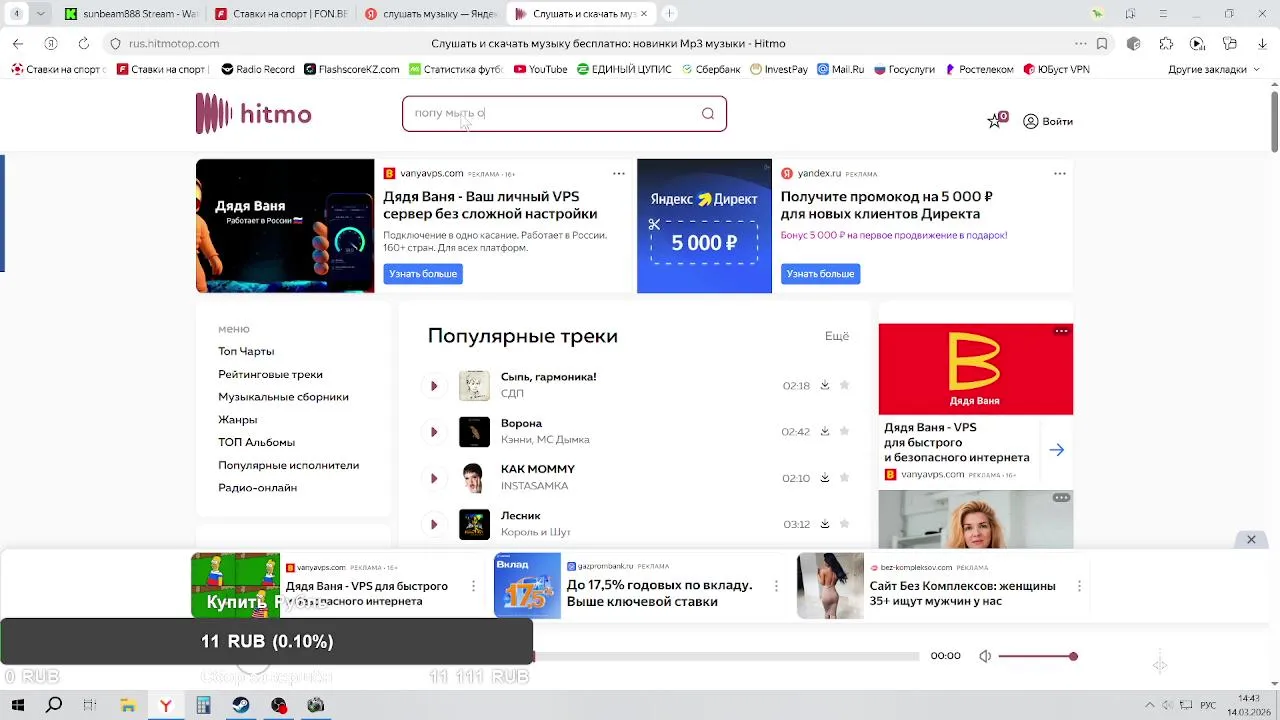Open Windows Start menu
This screenshot has height=720, width=1280.
click(17, 705)
